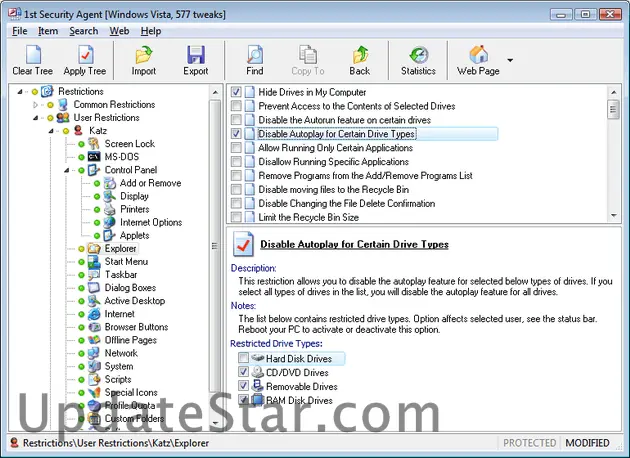Open the Item menu

point(48,31)
